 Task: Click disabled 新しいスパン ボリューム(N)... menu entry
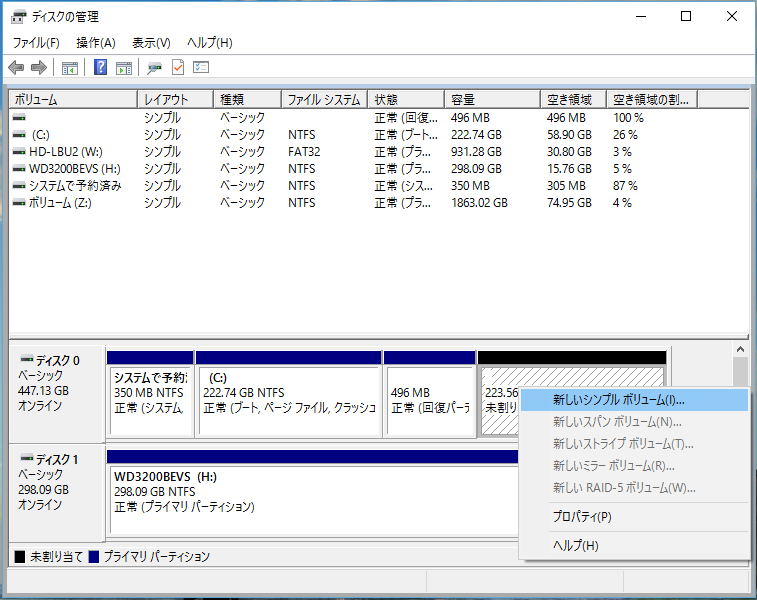point(634,422)
